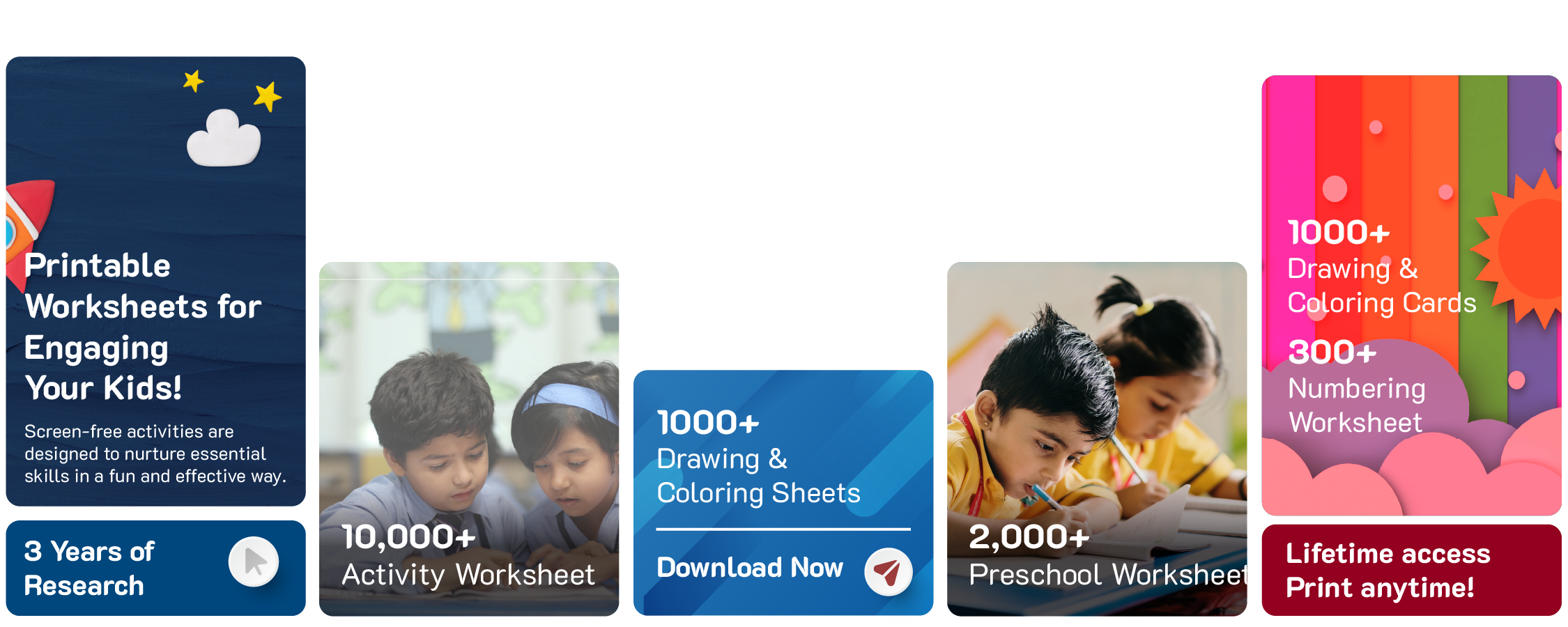
Task: Click the larger yellow star near the cloud
Action: [268, 97]
